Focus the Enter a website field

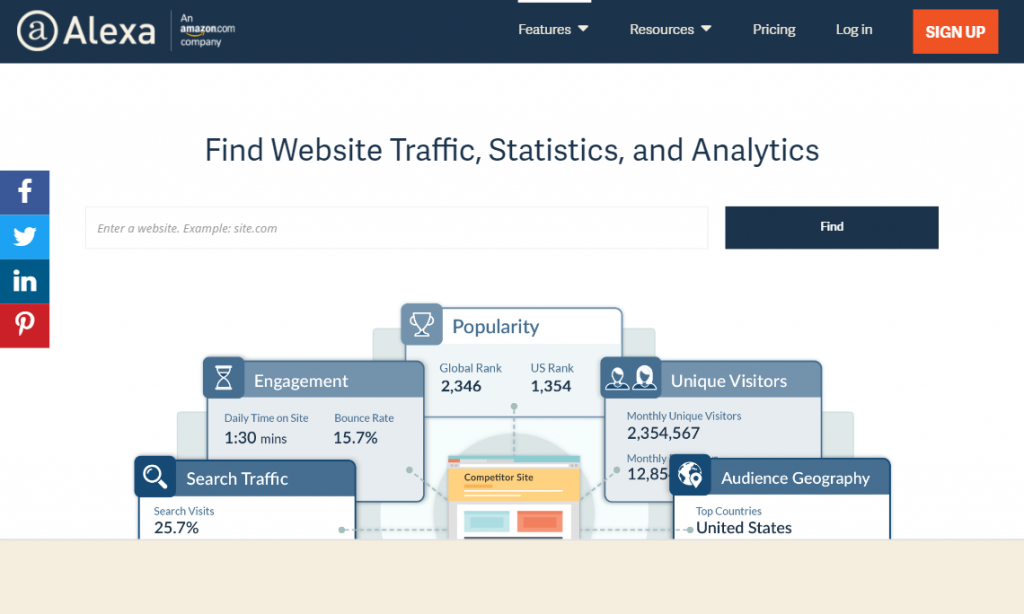point(396,228)
